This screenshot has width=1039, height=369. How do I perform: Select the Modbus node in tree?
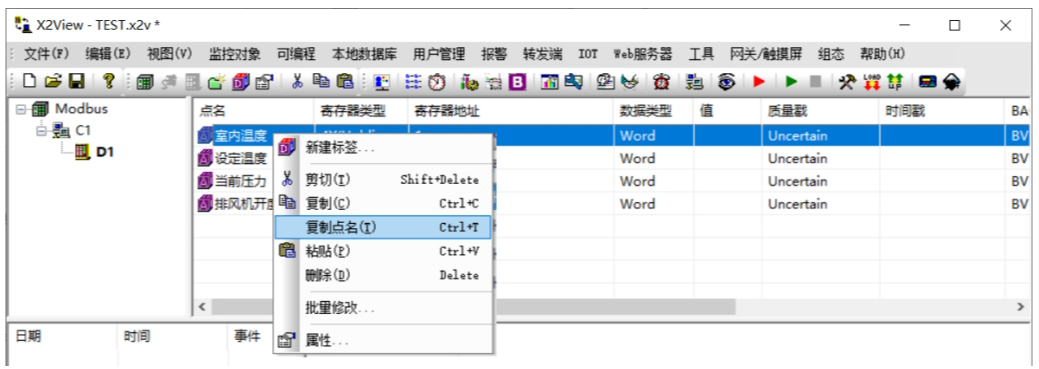[x=82, y=109]
